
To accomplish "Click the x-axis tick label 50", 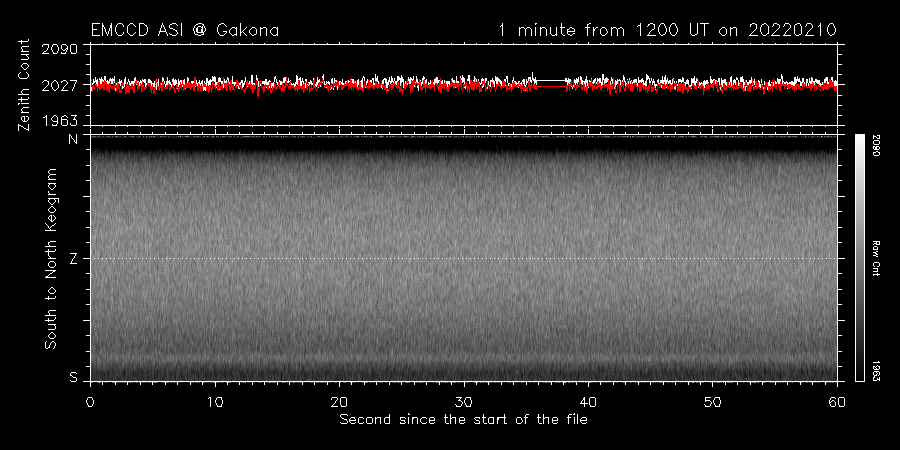I will (713, 401).
